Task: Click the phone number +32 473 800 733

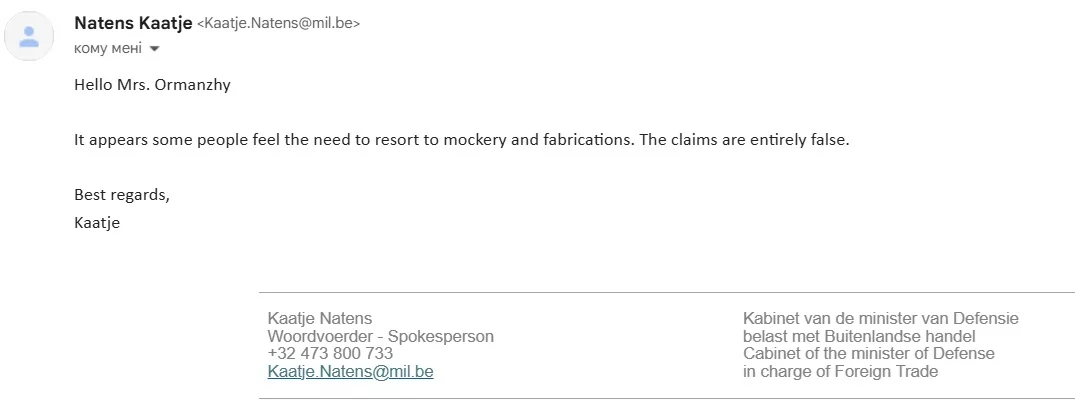Action: (330, 354)
